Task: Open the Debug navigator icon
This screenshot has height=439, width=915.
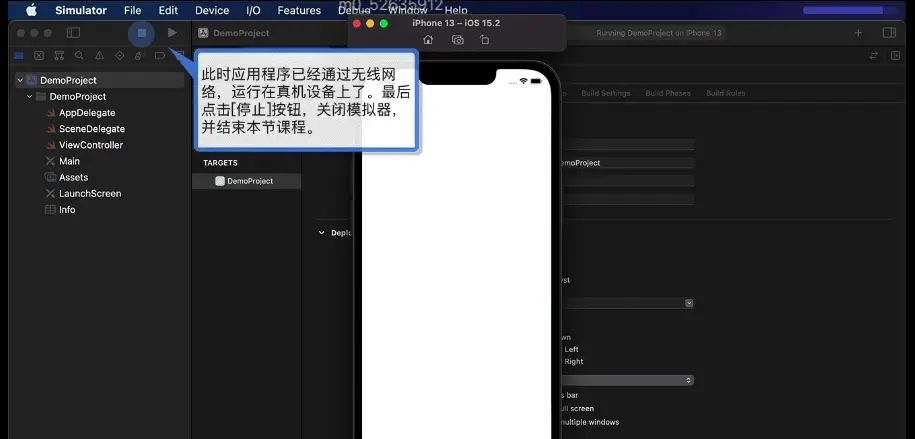Action: (x=139, y=55)
